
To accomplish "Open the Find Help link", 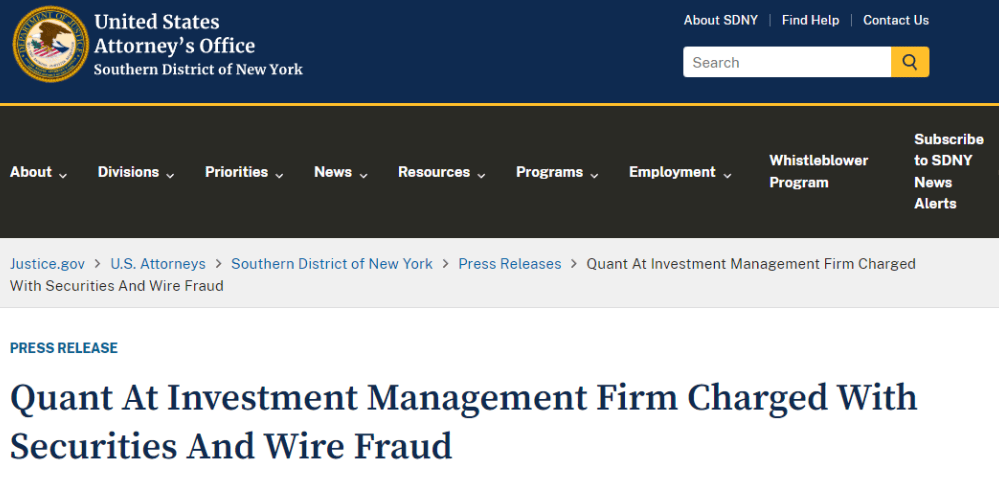I will tap(810, 20).
